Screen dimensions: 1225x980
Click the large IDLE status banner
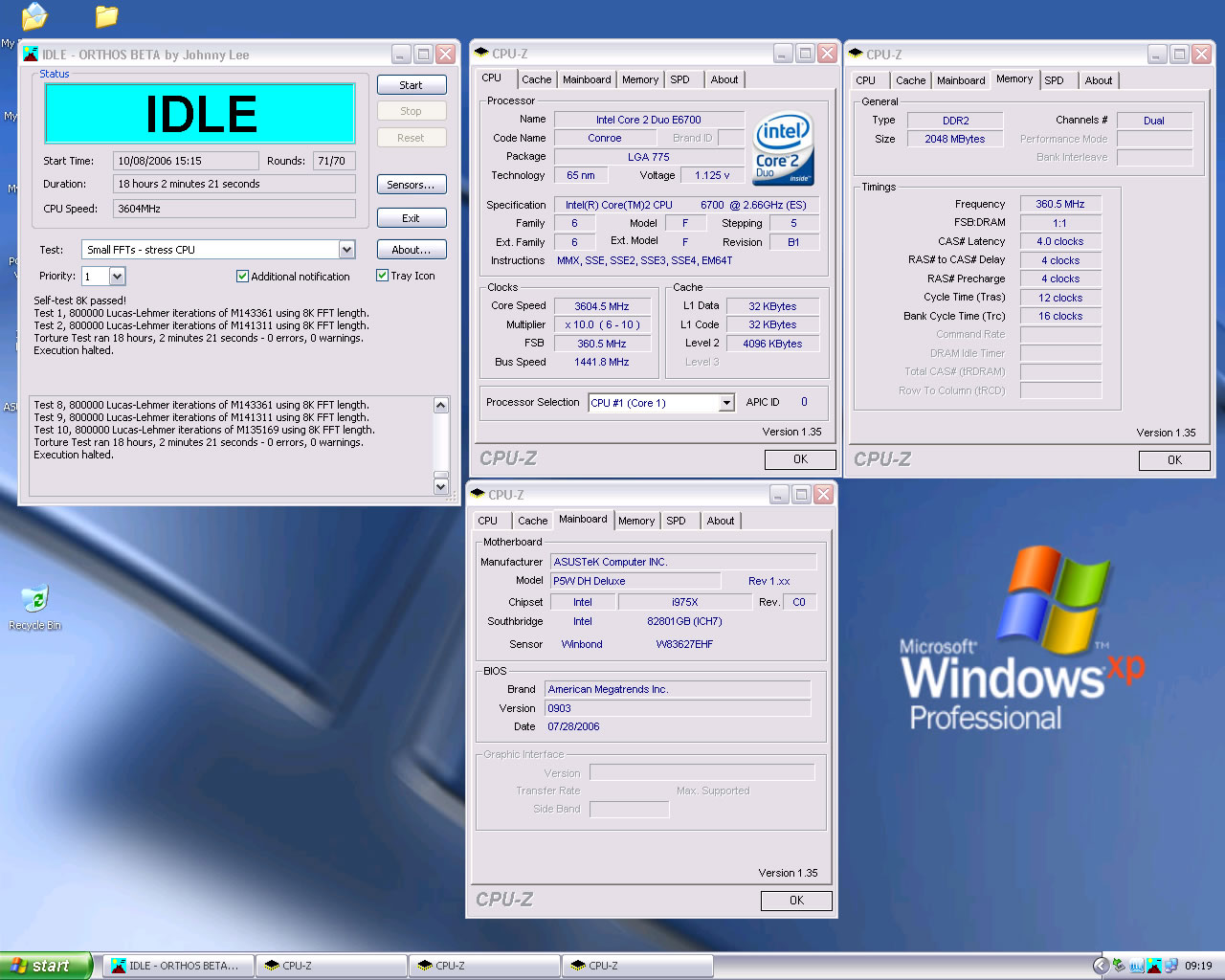click(x=201, y=114)
